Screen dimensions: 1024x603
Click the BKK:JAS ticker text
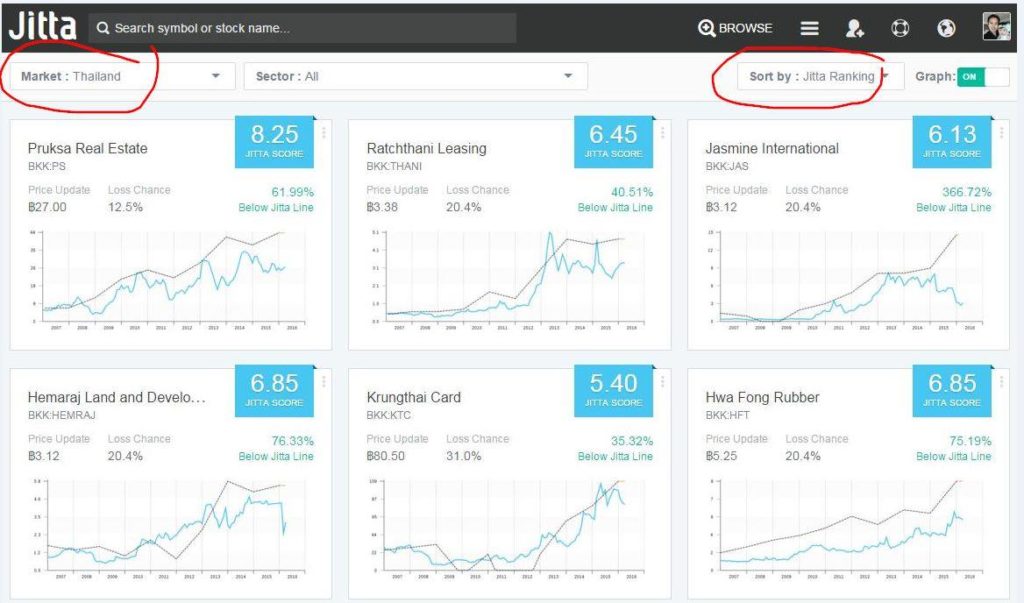coord(727,166)
